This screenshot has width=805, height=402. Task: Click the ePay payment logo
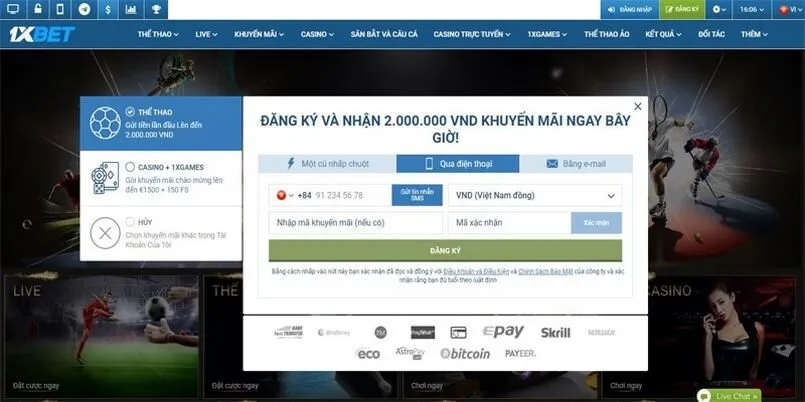pos(503,332)
